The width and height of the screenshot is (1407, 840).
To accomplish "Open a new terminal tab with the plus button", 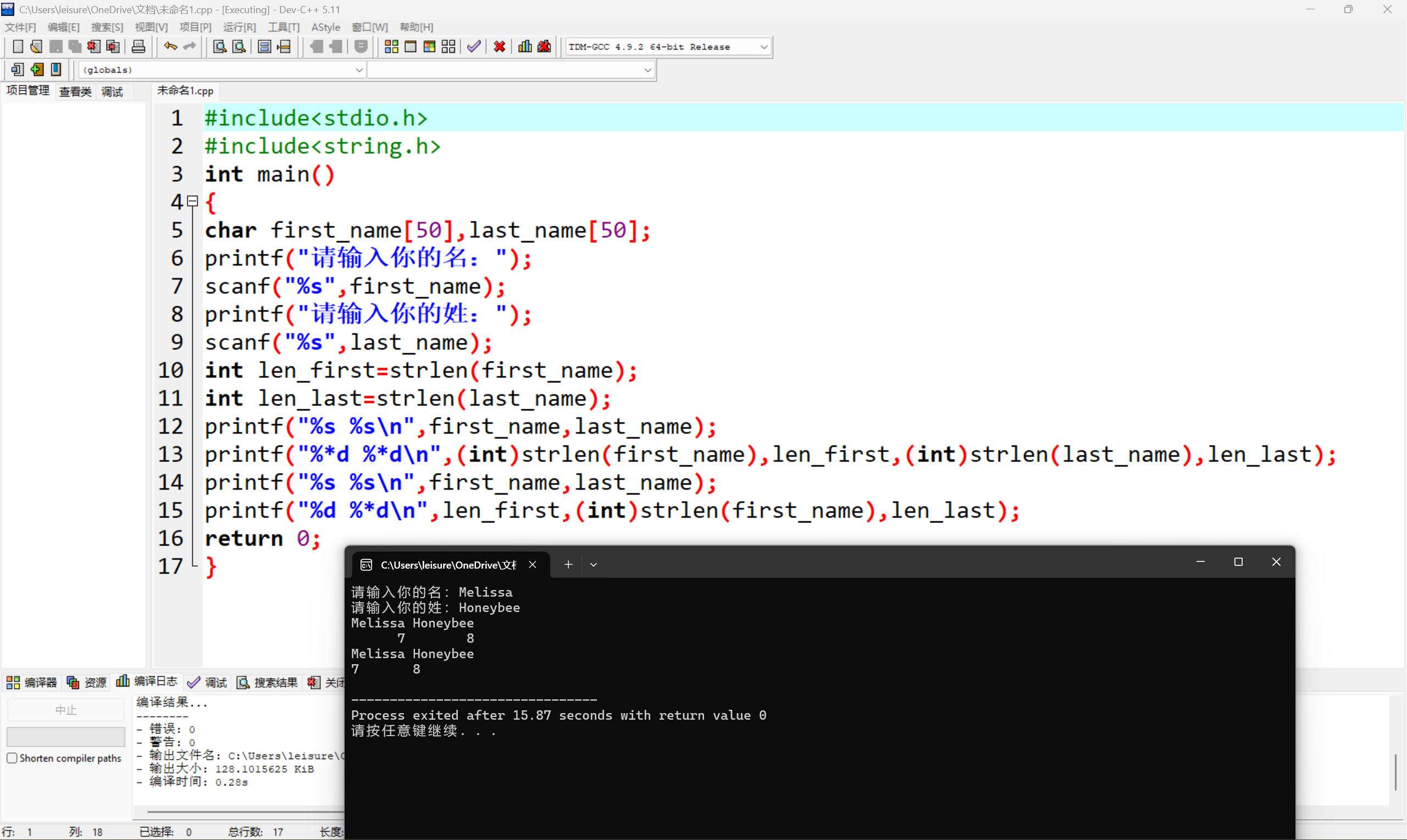I will coord(568,564).
